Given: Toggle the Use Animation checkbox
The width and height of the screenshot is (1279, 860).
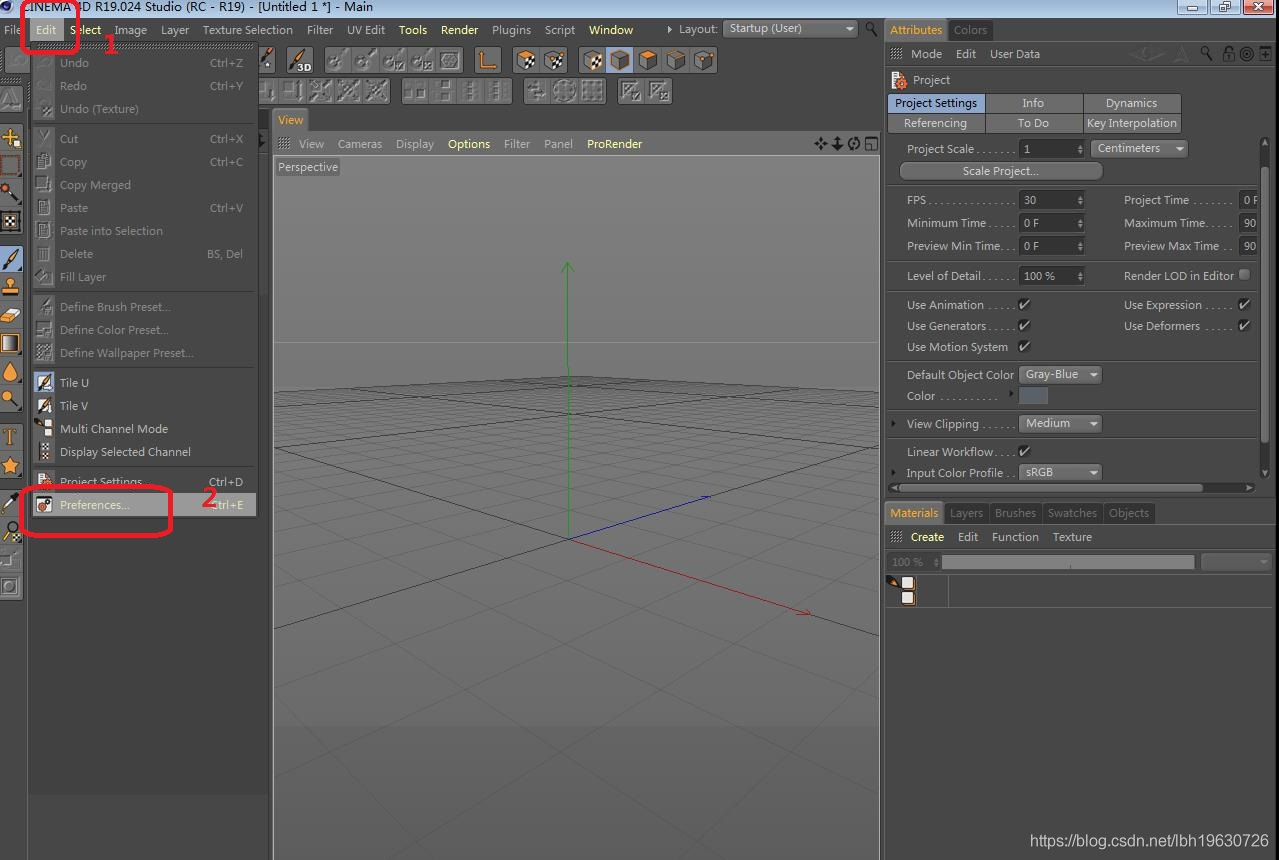Looking at the screenshot, I should click(1024, 305).
